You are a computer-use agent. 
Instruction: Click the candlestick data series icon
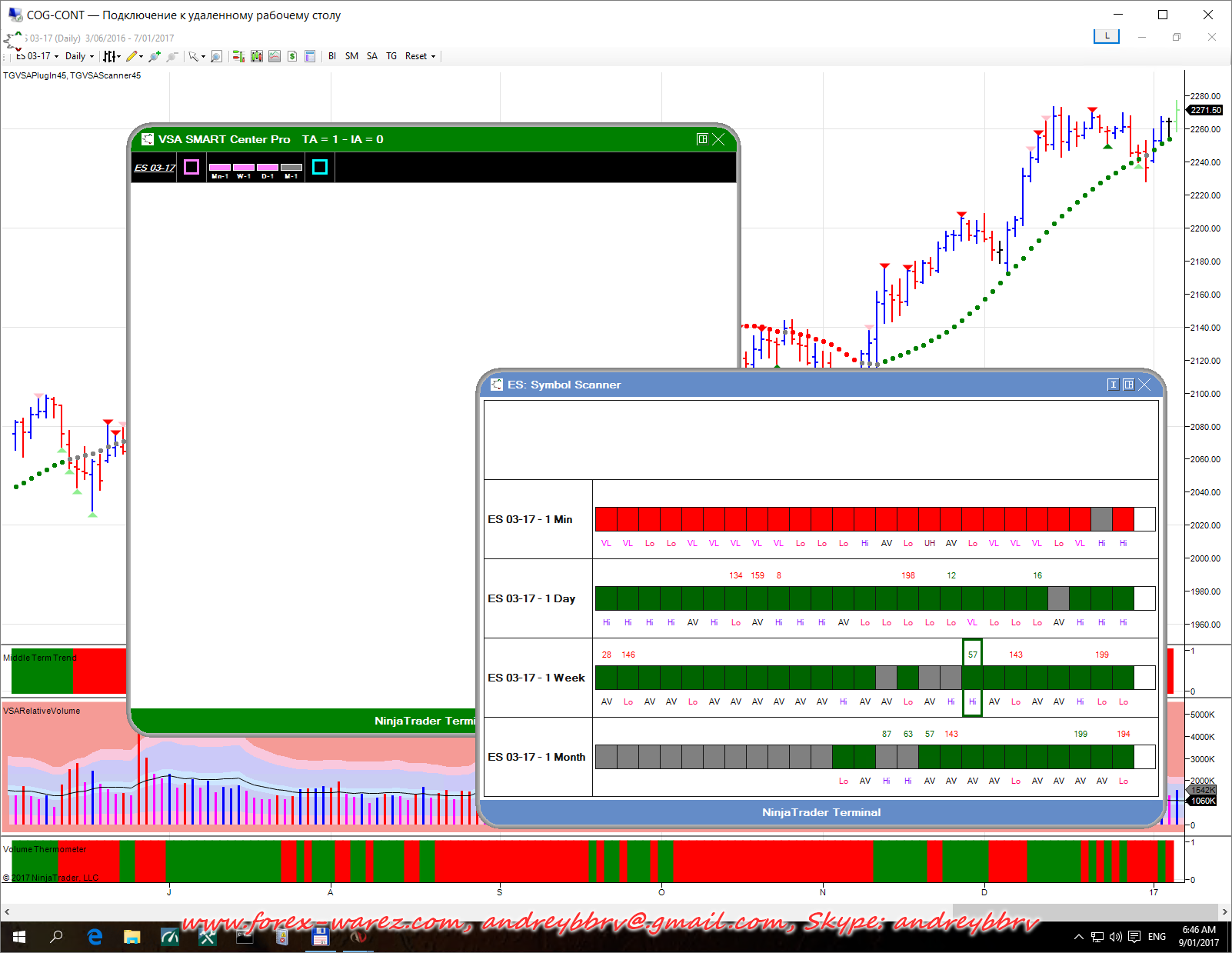tap(257, 56)
